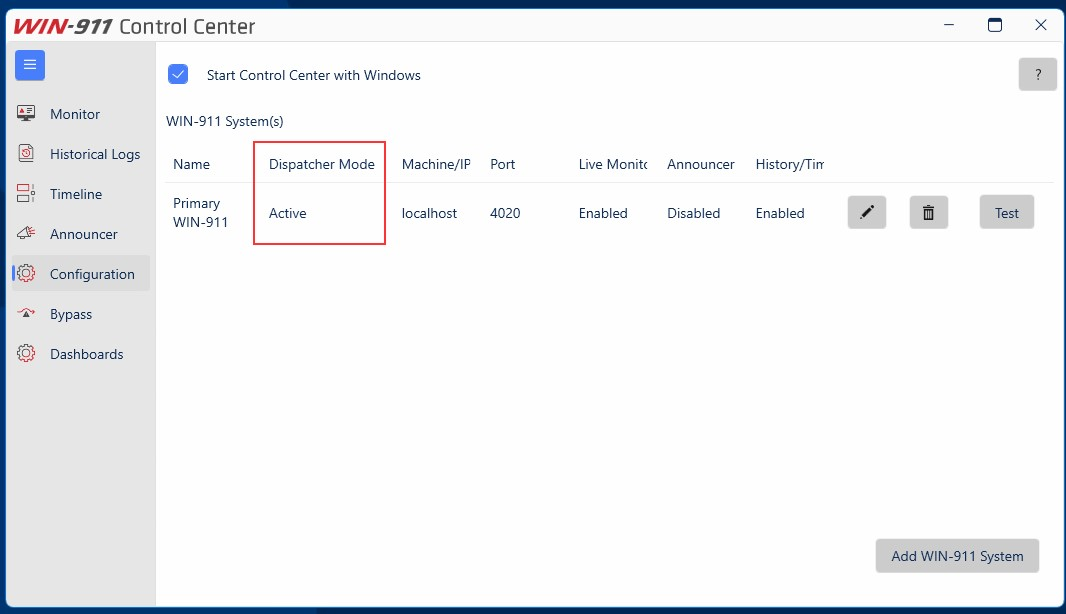Click the localhost machine value
Viewport: 1066px width, 614px height.
429,213
